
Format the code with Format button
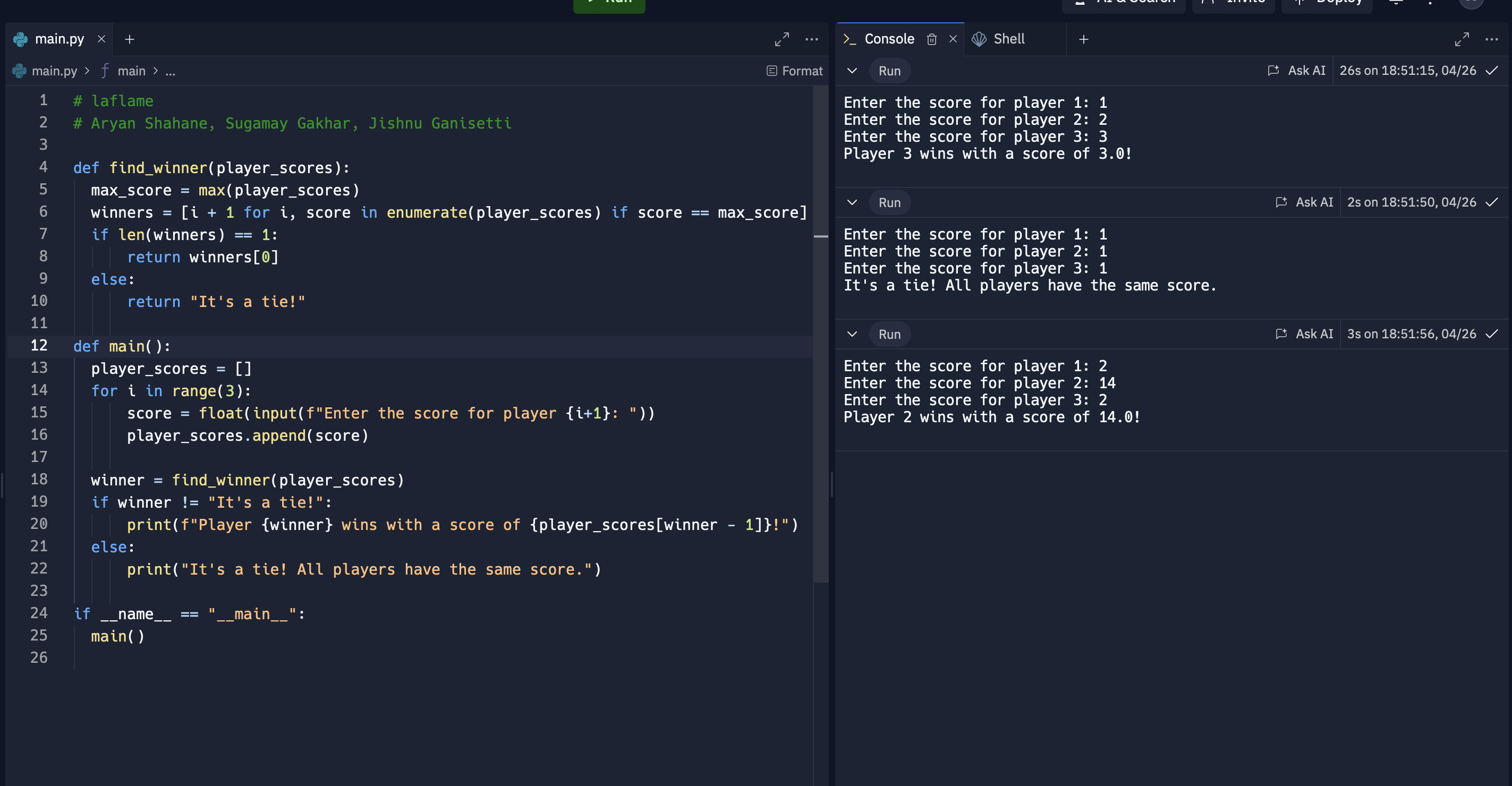(x=795, y=71)
